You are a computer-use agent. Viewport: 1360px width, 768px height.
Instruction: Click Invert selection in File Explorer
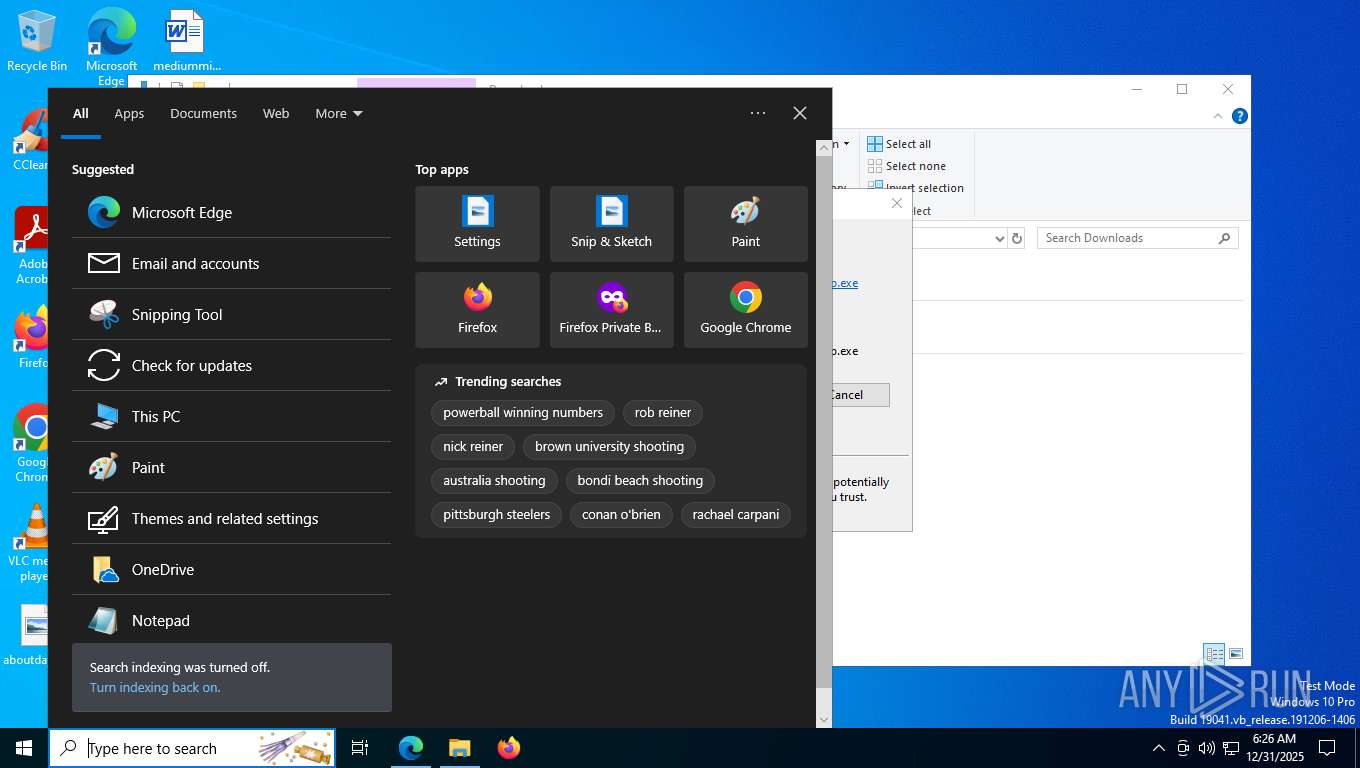(x=915, y=188)
